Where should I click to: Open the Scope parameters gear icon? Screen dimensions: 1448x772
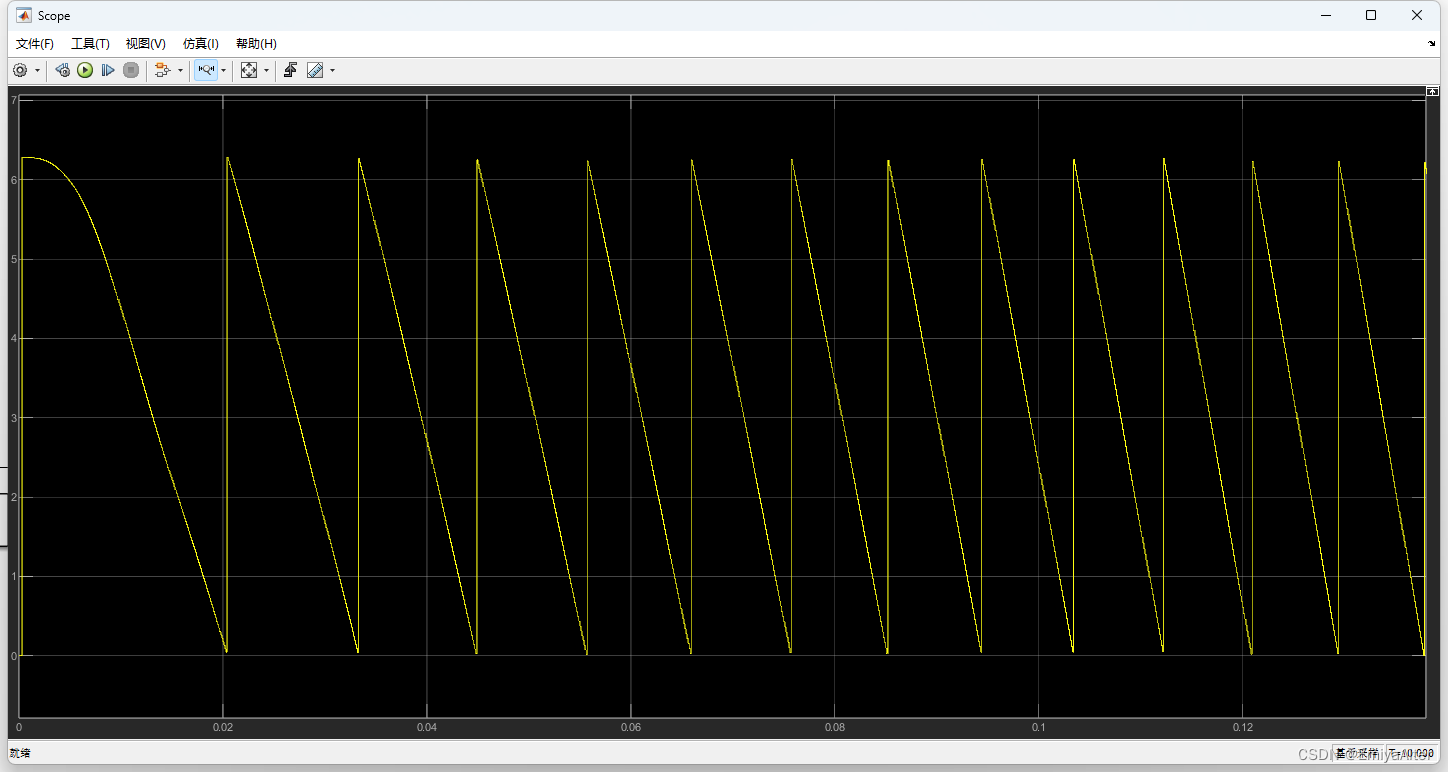[x=20, y=70]
